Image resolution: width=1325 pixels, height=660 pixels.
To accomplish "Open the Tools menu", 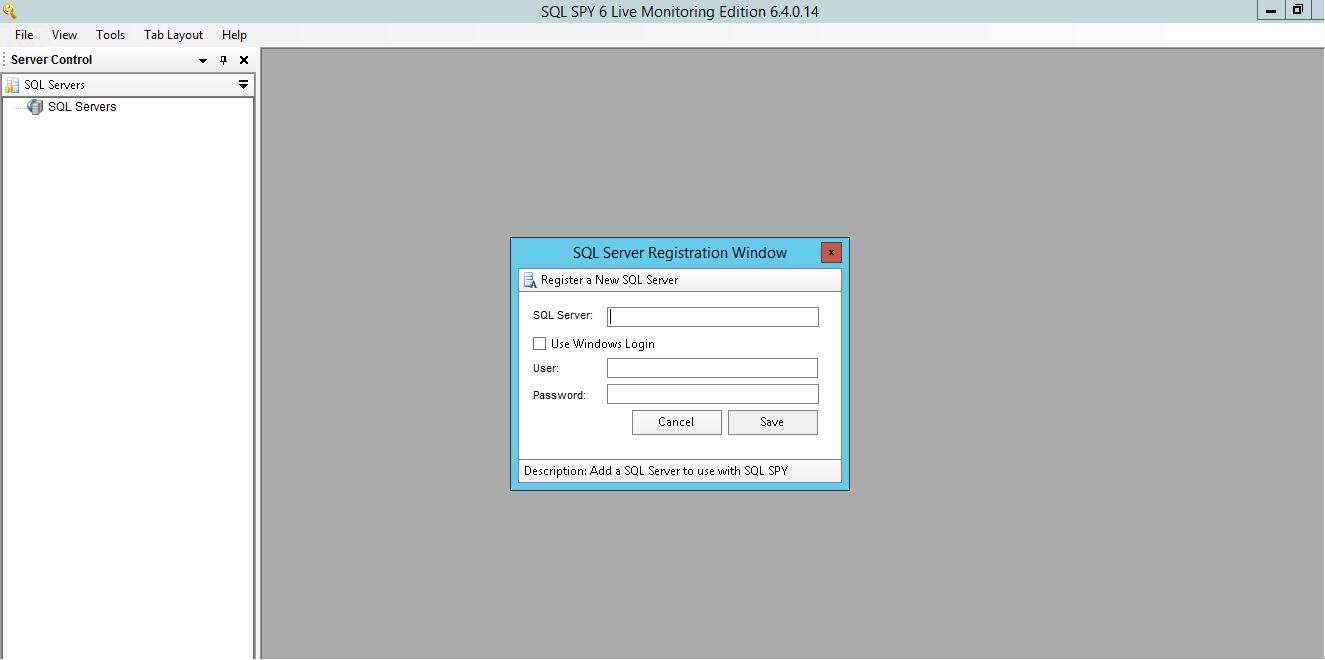I will tap(110, 35).
